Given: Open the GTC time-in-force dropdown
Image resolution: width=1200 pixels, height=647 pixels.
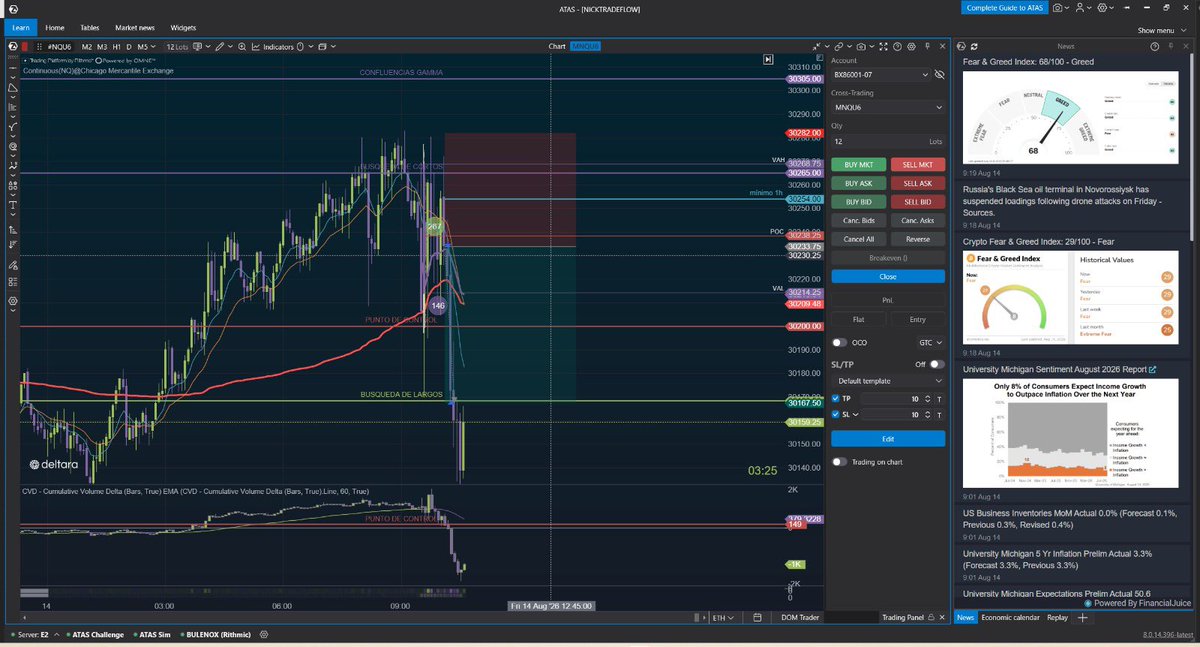Looking at the screenshot, I should tap(931, 342).
